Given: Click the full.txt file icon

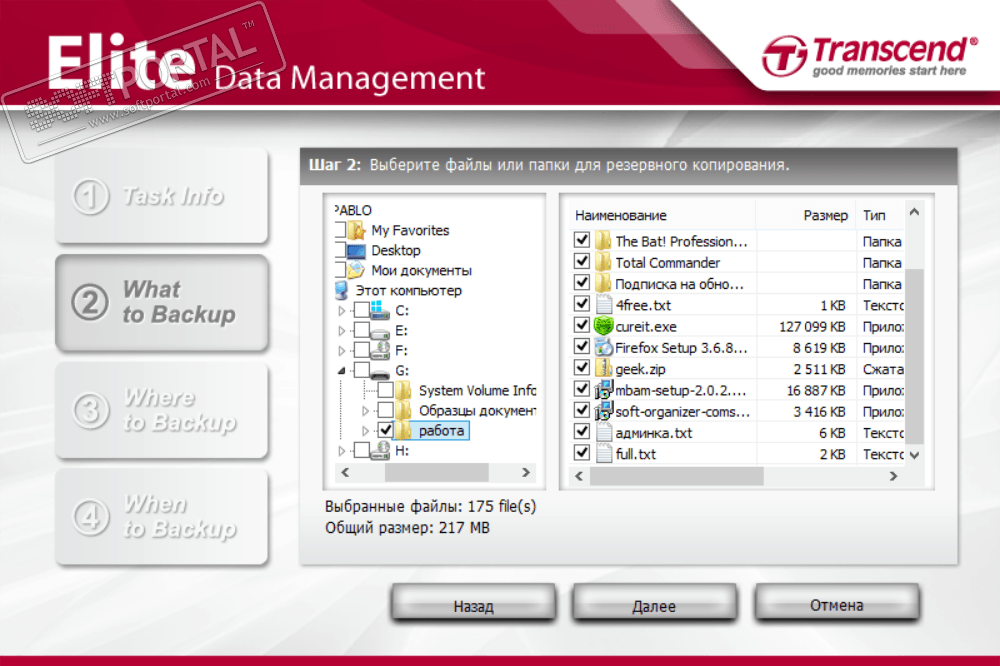Looking at the screenshot, I should point(603,454).
